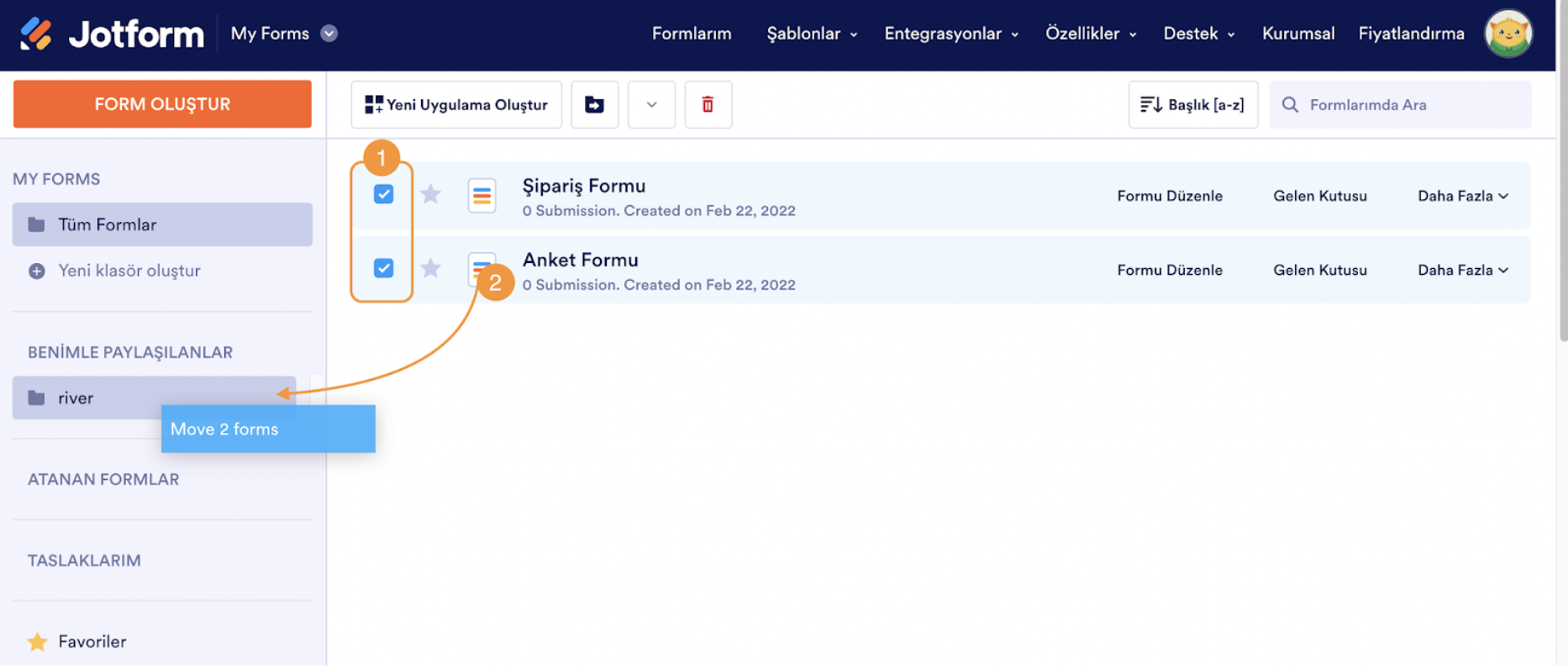Click Yeni klasör oluştur link
Image resolution: width=1568 pixels, height=669 pixels.
click(129, 271)
